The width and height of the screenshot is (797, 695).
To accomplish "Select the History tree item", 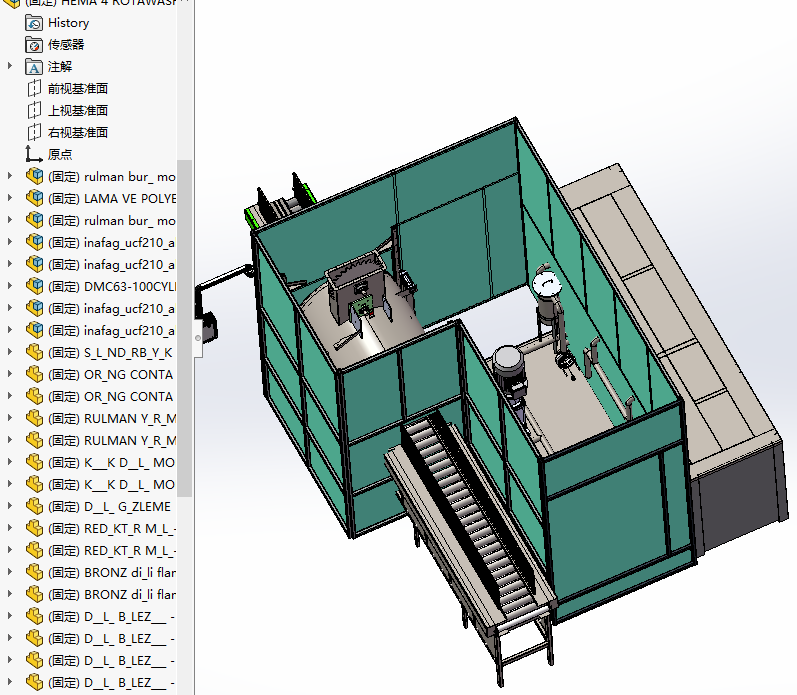I will (68, 23).
